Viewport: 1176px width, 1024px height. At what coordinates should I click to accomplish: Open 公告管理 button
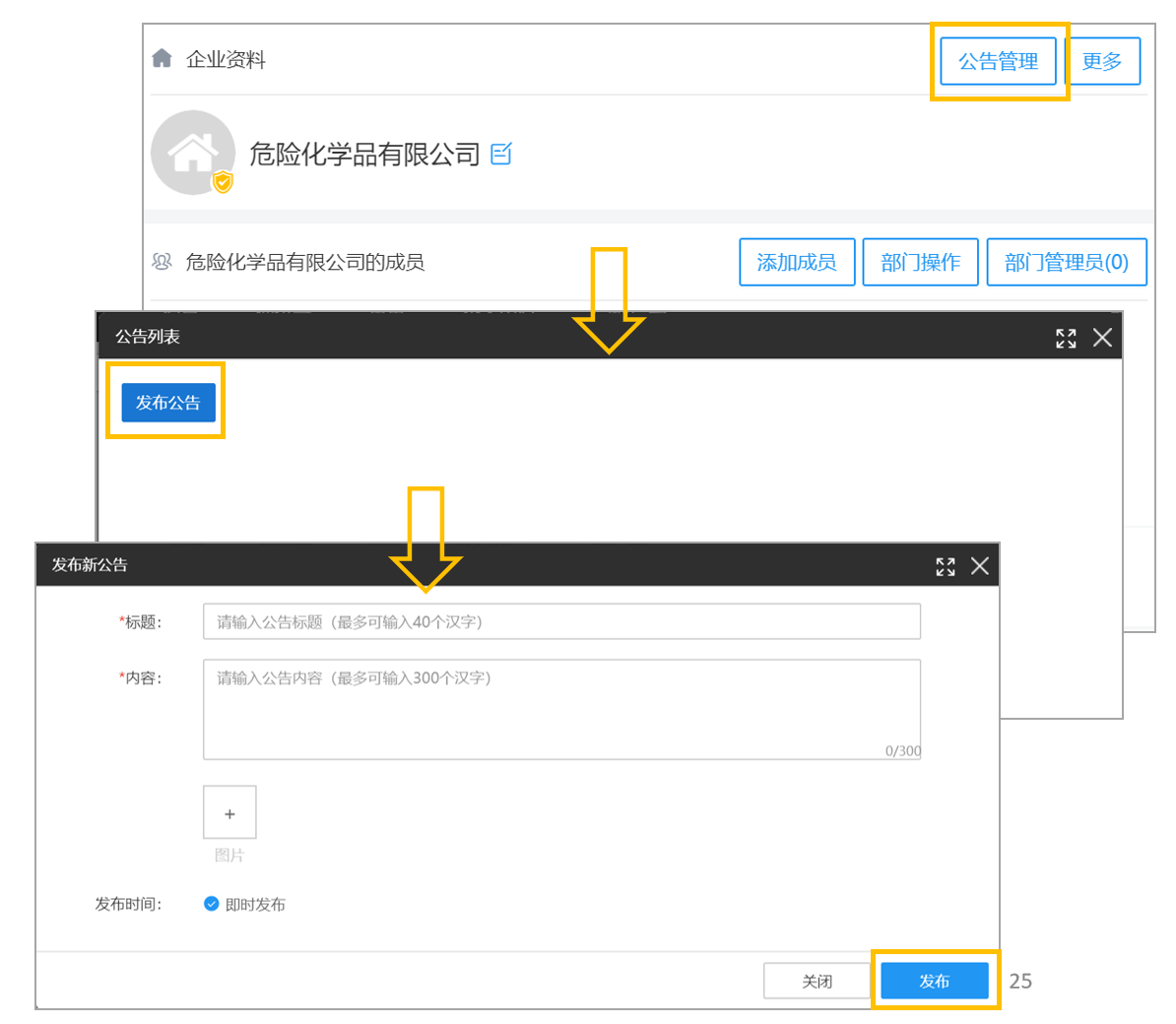pyautogui.click(x=999, y=61)
